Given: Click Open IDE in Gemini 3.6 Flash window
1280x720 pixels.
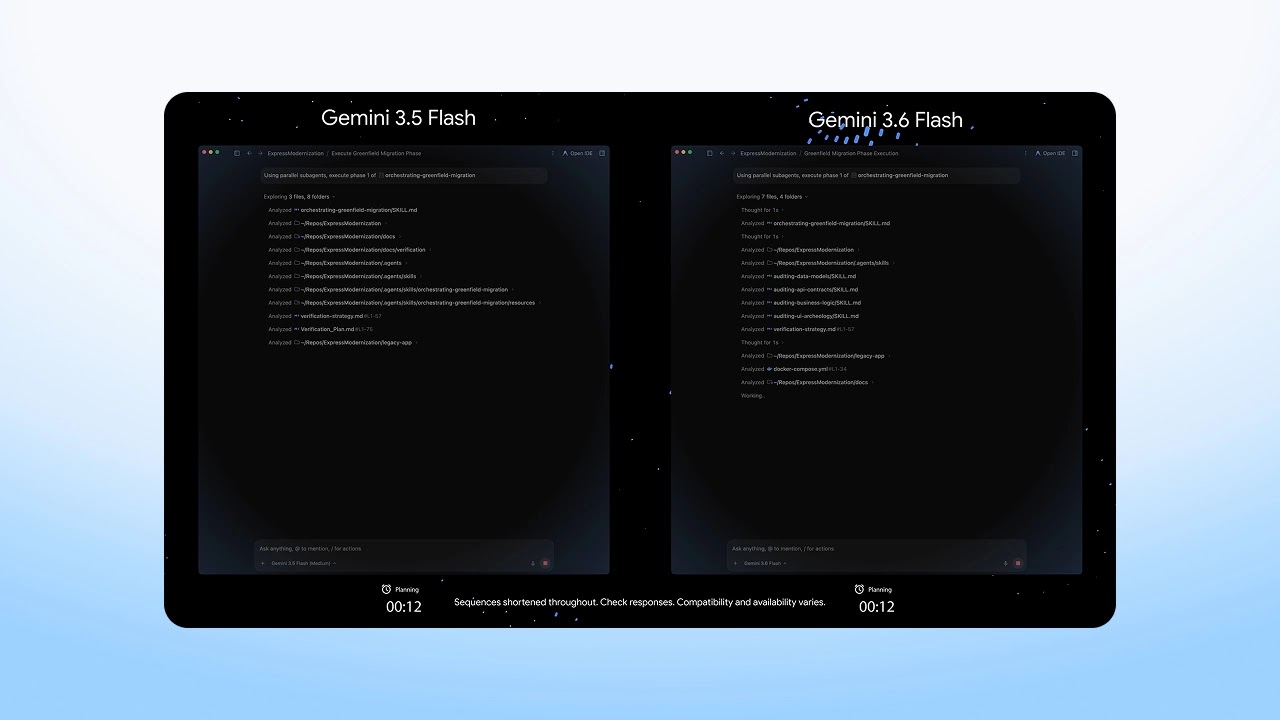Looking at the screenshot, I should coord(1050,153).
